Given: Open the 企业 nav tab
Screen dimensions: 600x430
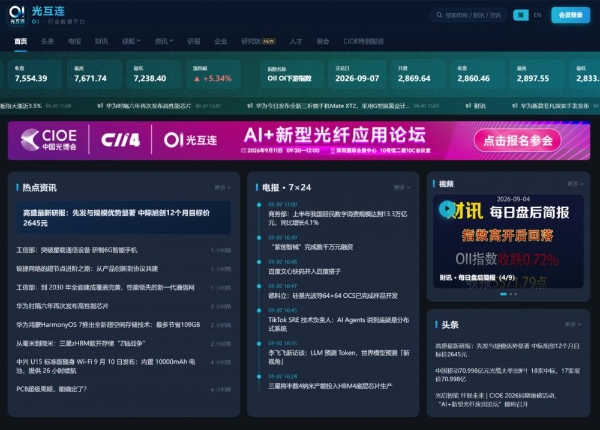Looking at the screenshot, I should click(x=221, y=41).
